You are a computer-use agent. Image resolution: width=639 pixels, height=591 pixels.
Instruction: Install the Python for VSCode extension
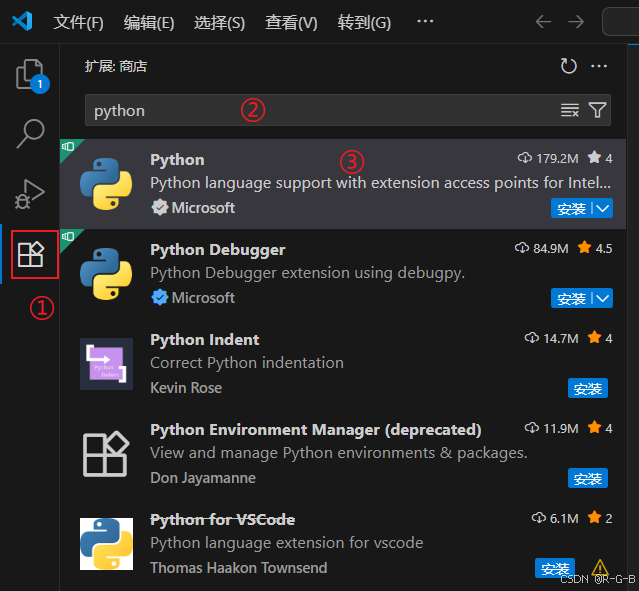pyautogui.click(x=555, y=568)
